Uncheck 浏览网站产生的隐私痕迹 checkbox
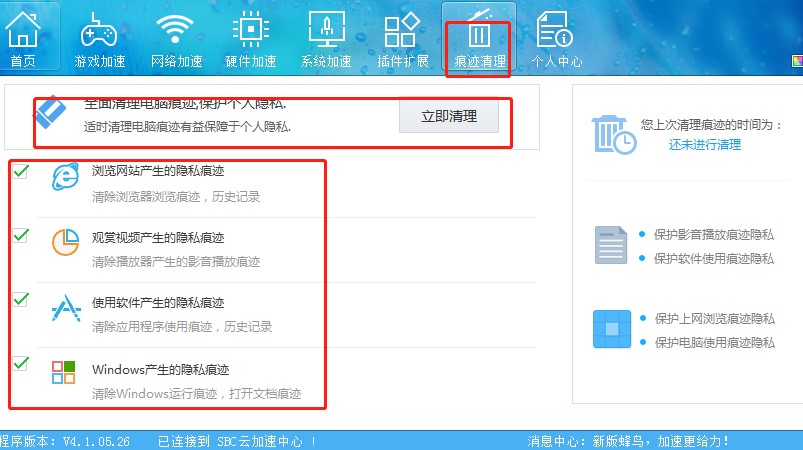Screen dimensions: 803x450 pos(21,173)
